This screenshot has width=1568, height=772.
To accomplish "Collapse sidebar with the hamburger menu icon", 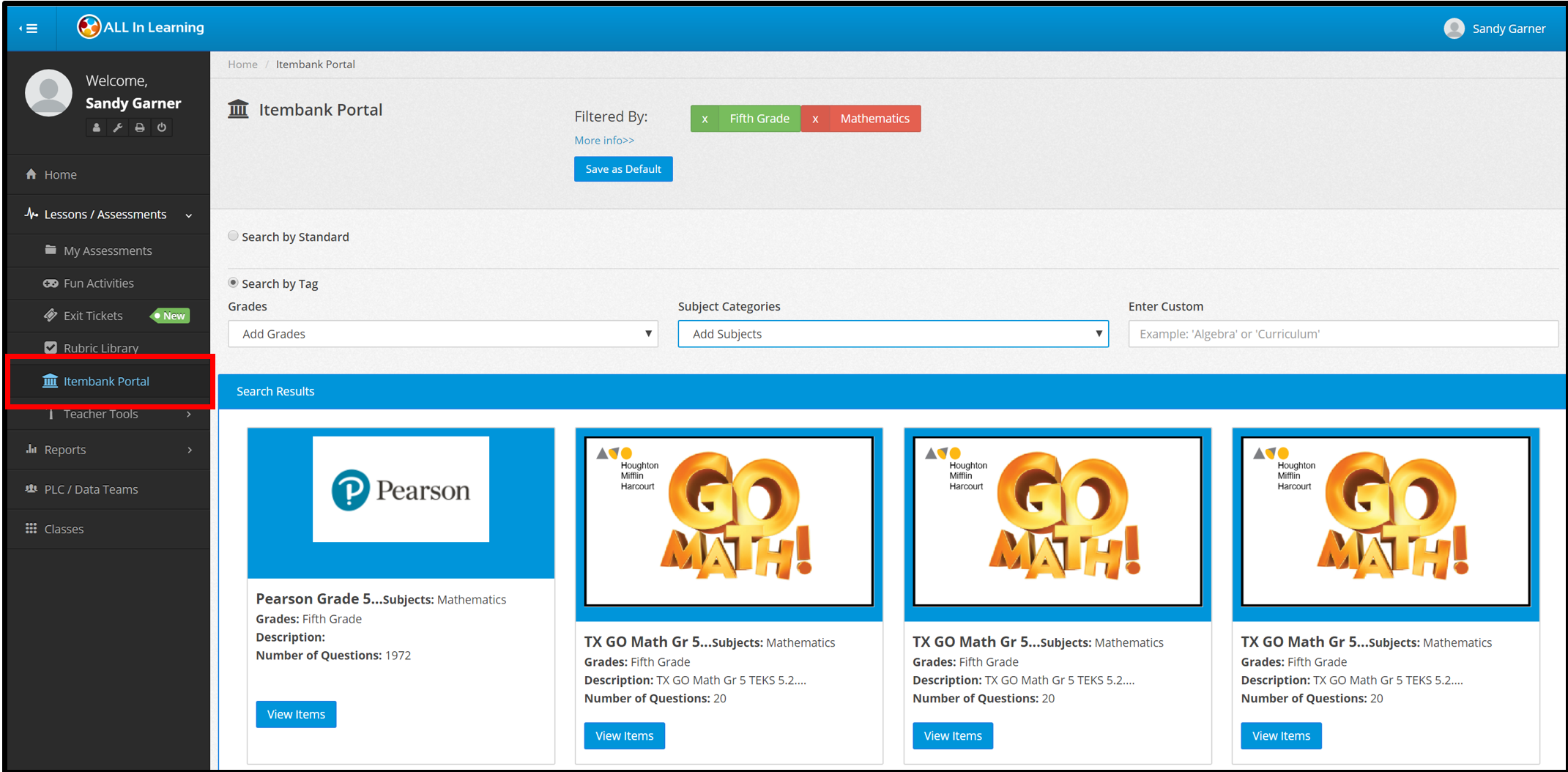I will [x=29, y=29].
